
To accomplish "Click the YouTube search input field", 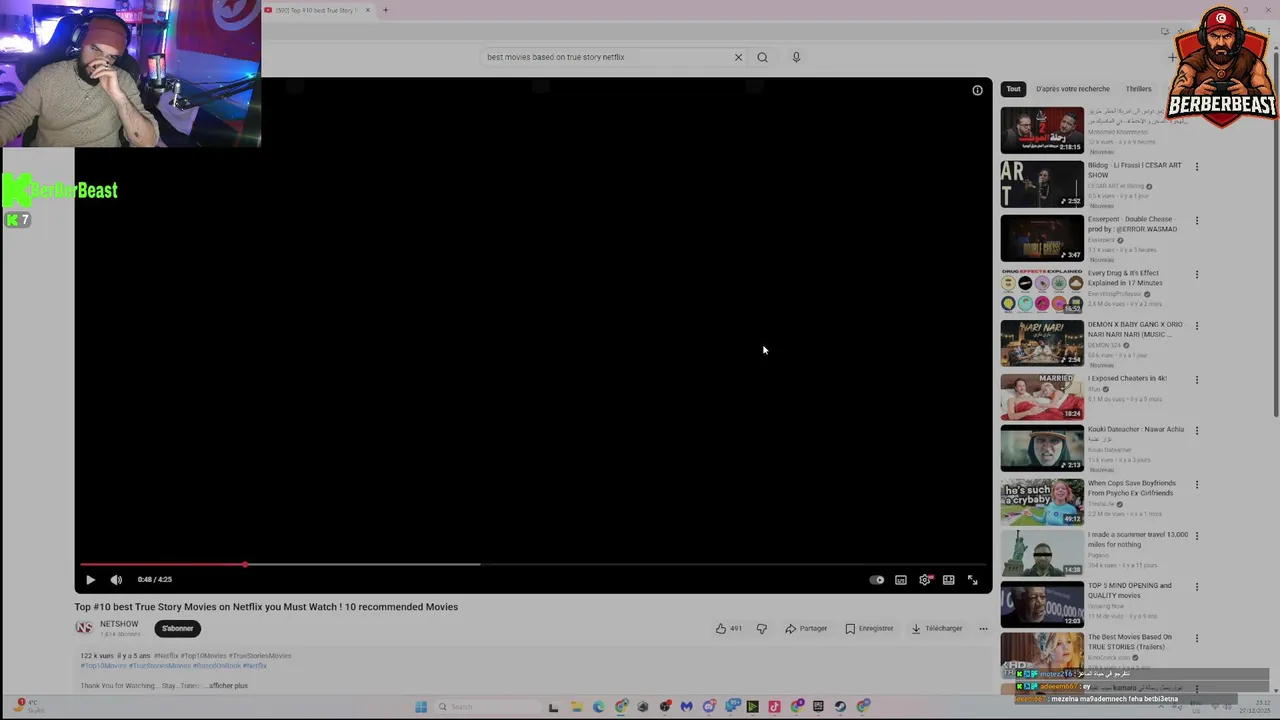I will tap(606, 57).
